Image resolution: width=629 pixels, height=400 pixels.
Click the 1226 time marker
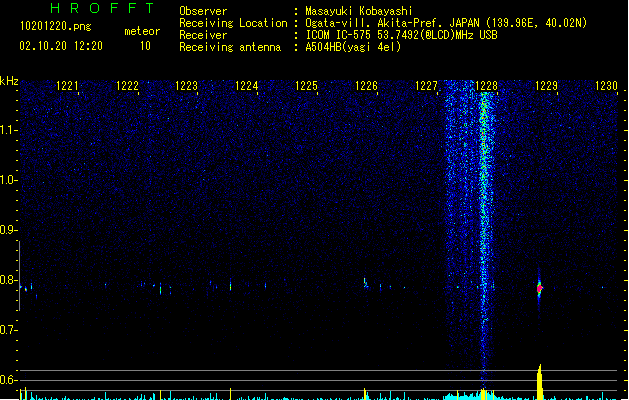[x=367, y=86]
